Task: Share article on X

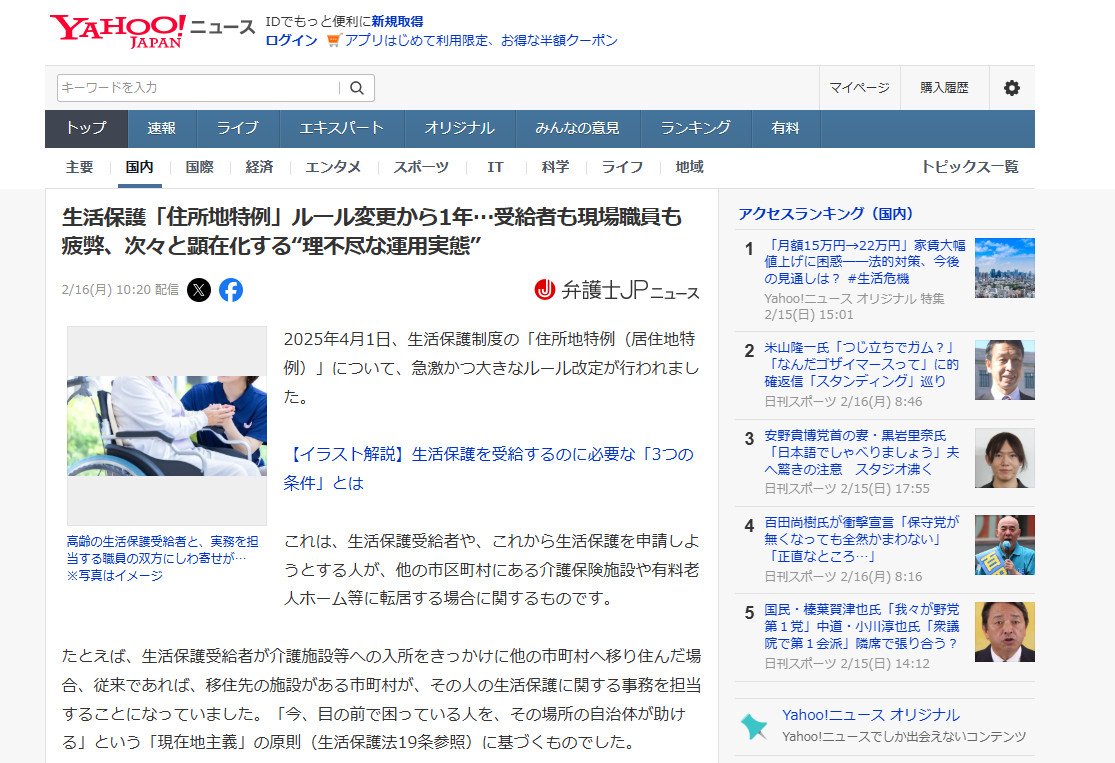Action: (199, 290)
